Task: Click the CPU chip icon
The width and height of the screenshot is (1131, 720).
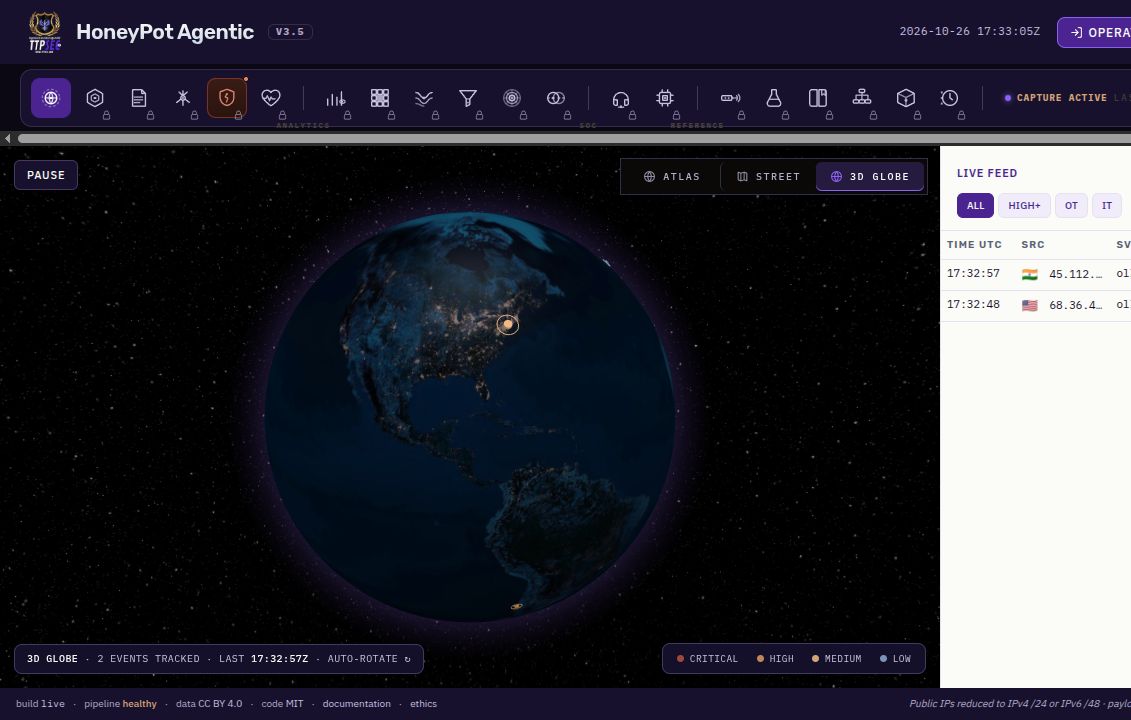Action: click(664, 98)
